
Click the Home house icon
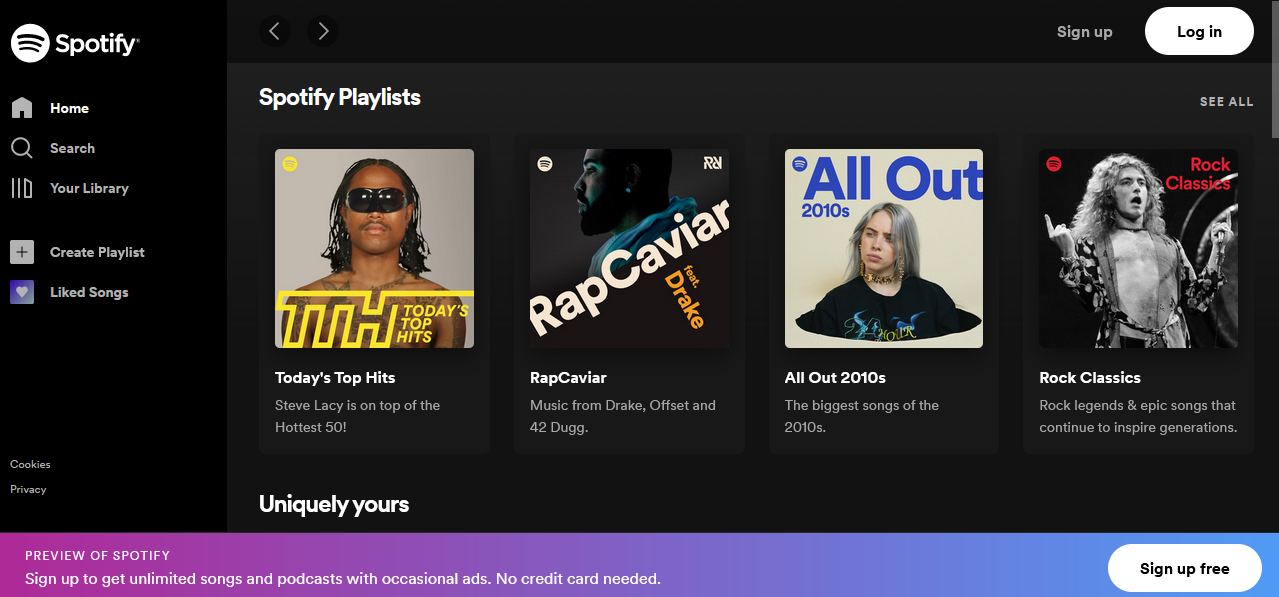[x=22, y=108]
